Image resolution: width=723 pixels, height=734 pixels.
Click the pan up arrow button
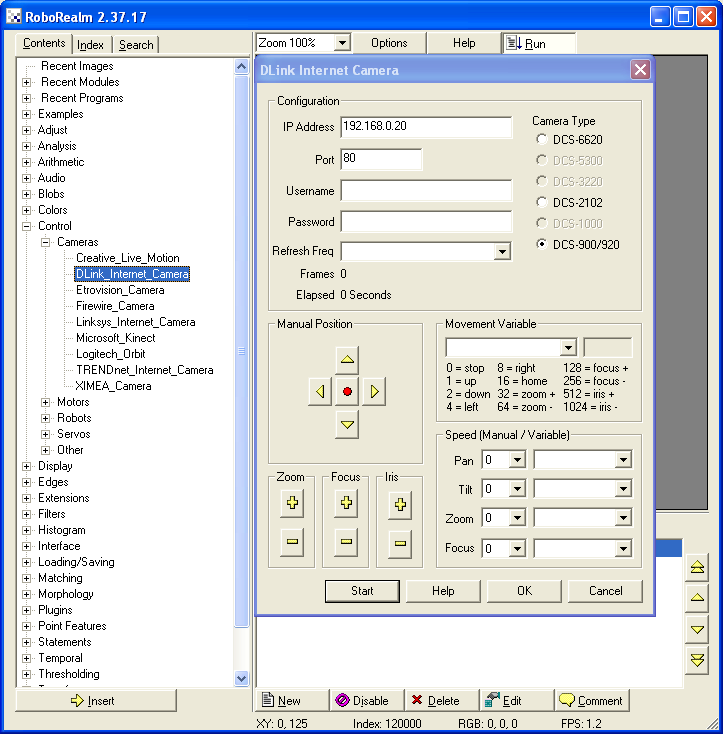(x=347, y=360)
